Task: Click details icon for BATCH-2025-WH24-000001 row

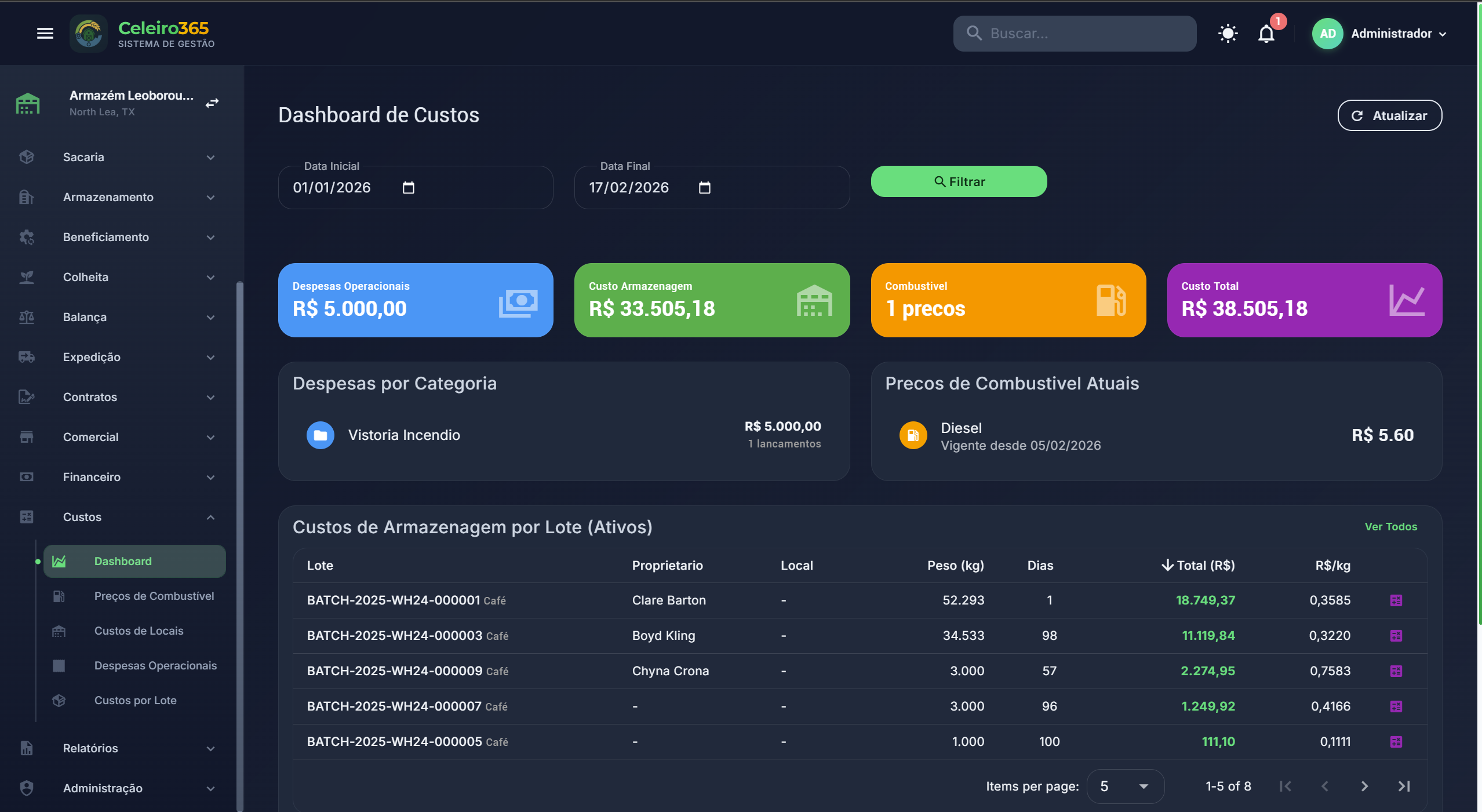Action: pos(1396,600)
